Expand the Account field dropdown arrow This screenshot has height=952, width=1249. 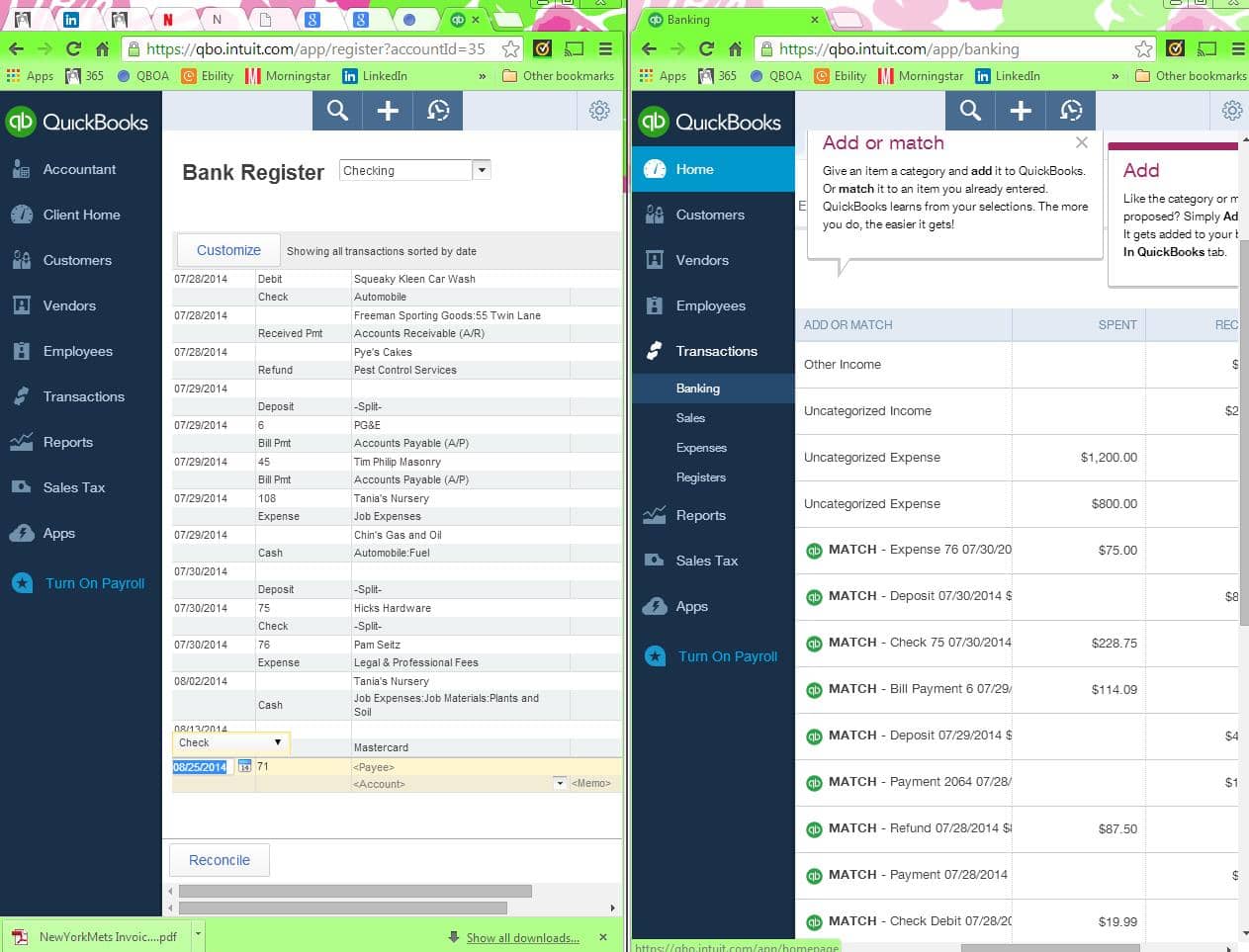[x=560, y=783]
